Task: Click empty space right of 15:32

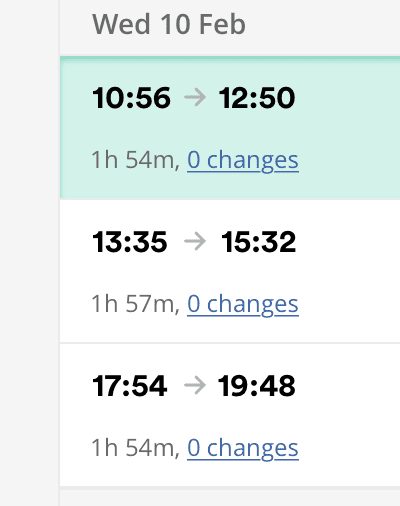Action: point(348,242)
